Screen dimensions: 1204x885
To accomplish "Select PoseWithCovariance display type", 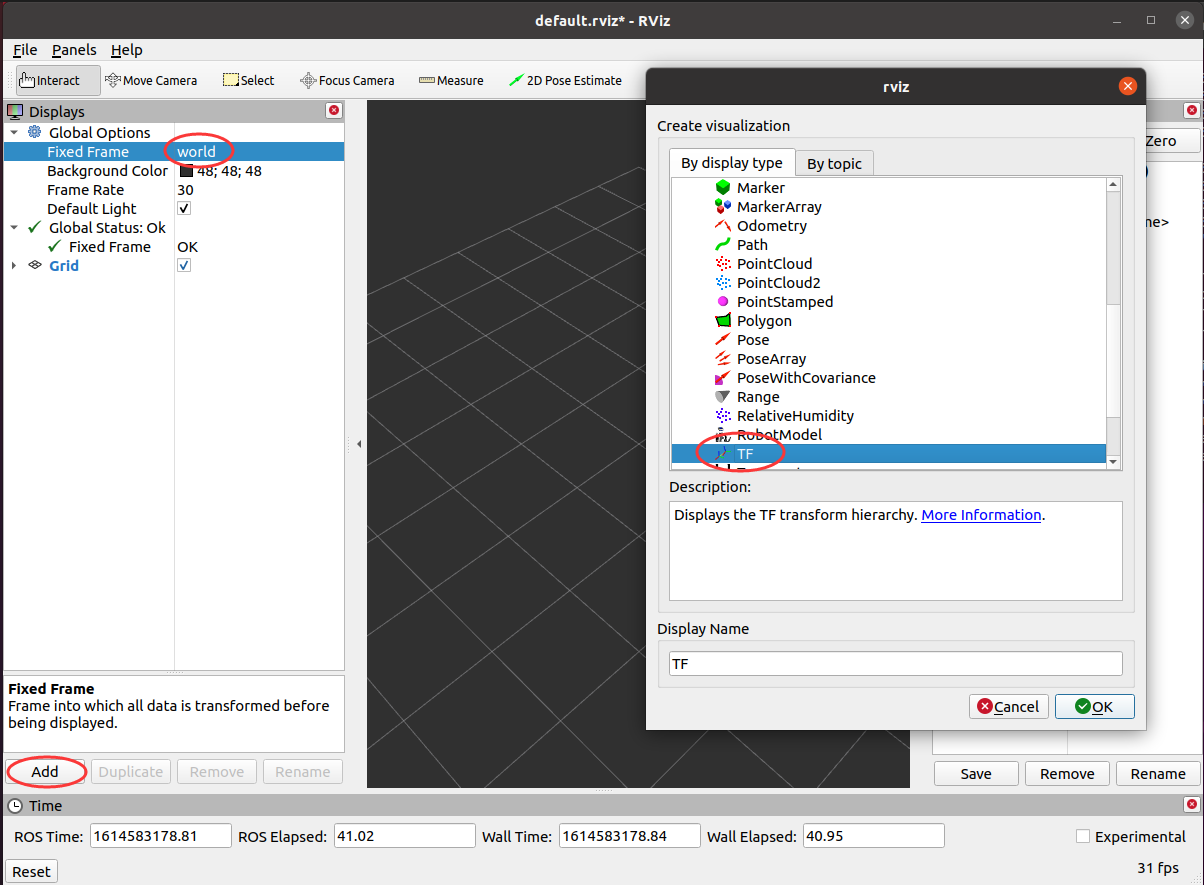I will (795, 378).
